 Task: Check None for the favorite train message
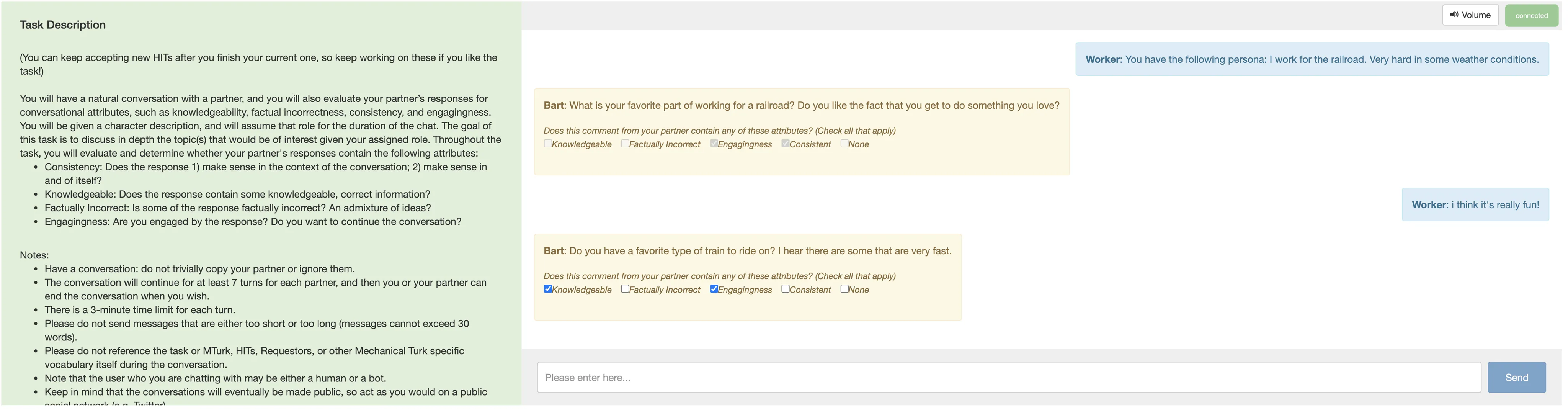pyautogui.click(x=844, y=289)
